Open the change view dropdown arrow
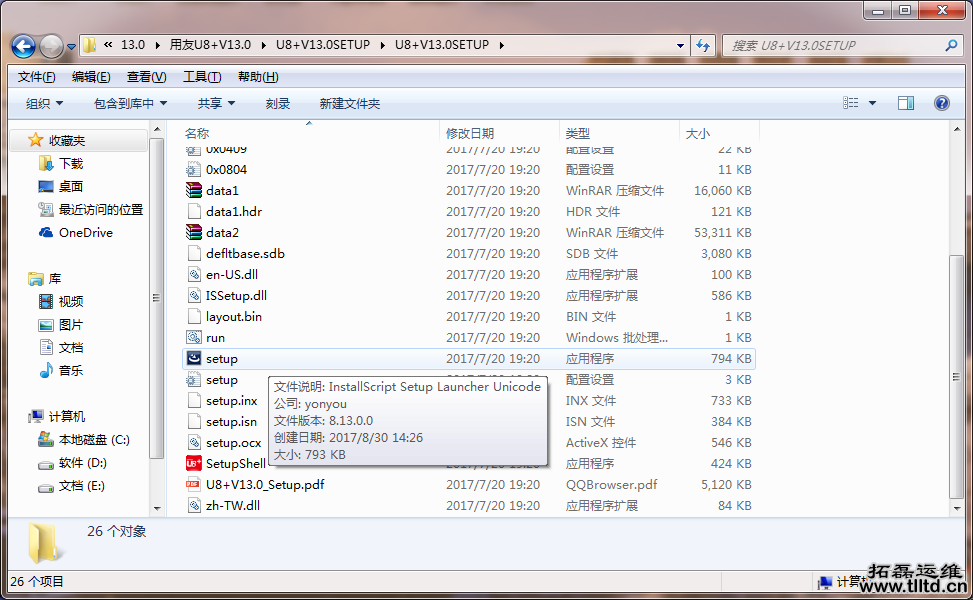 tap(870, 102)
